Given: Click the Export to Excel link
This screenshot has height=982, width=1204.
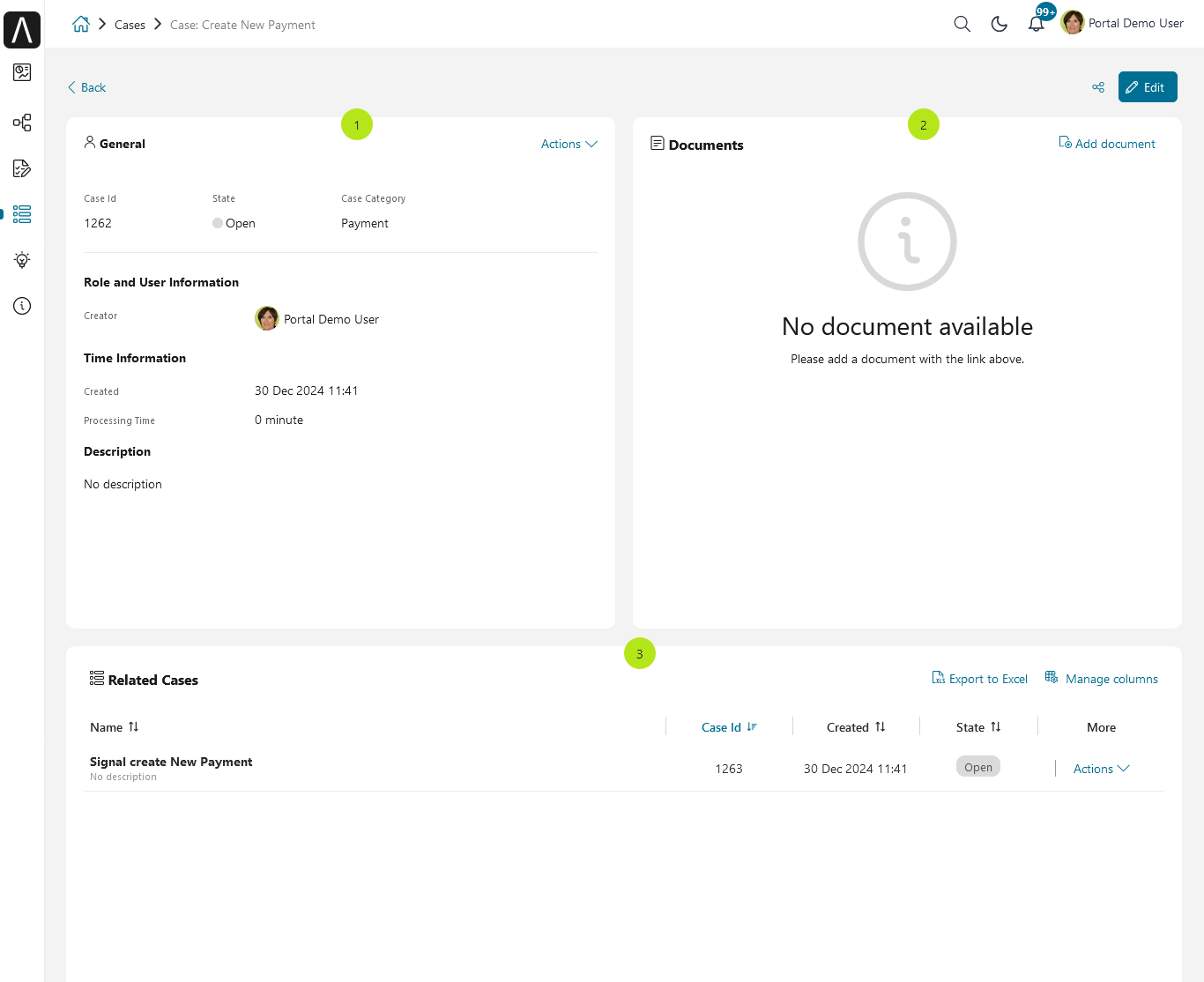Looking at the screenshot, I should pyautogui.click(x=980, y=679).
